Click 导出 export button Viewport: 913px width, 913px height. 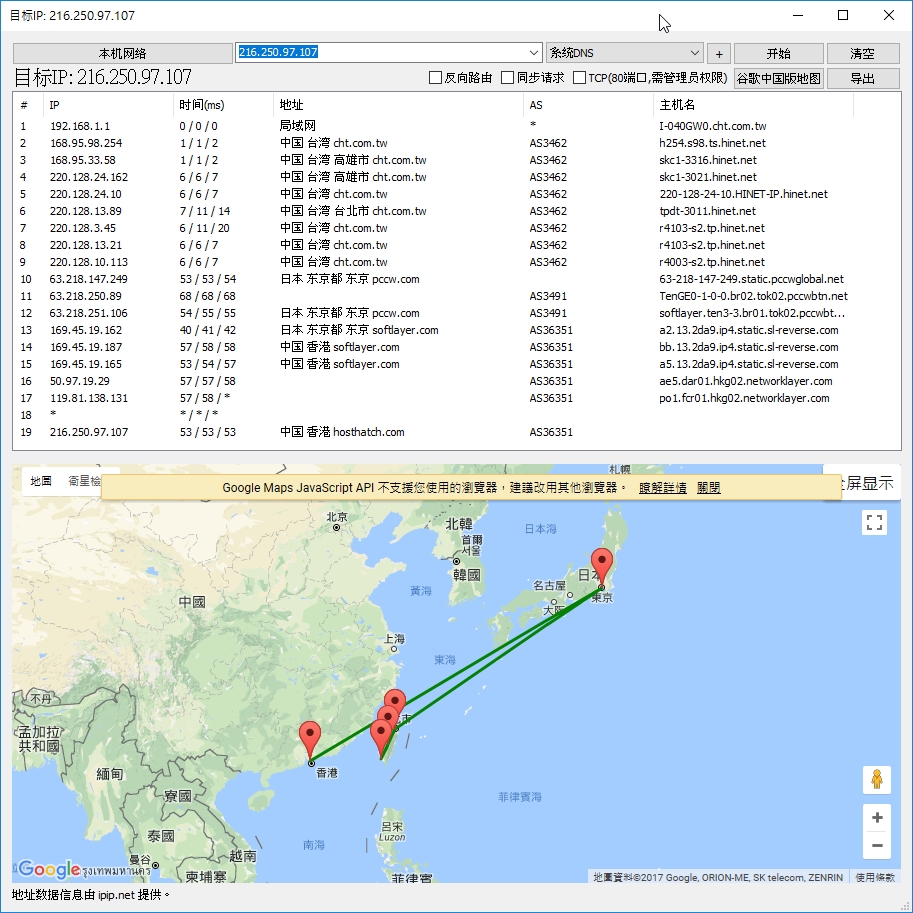click(x=862, y=78)
